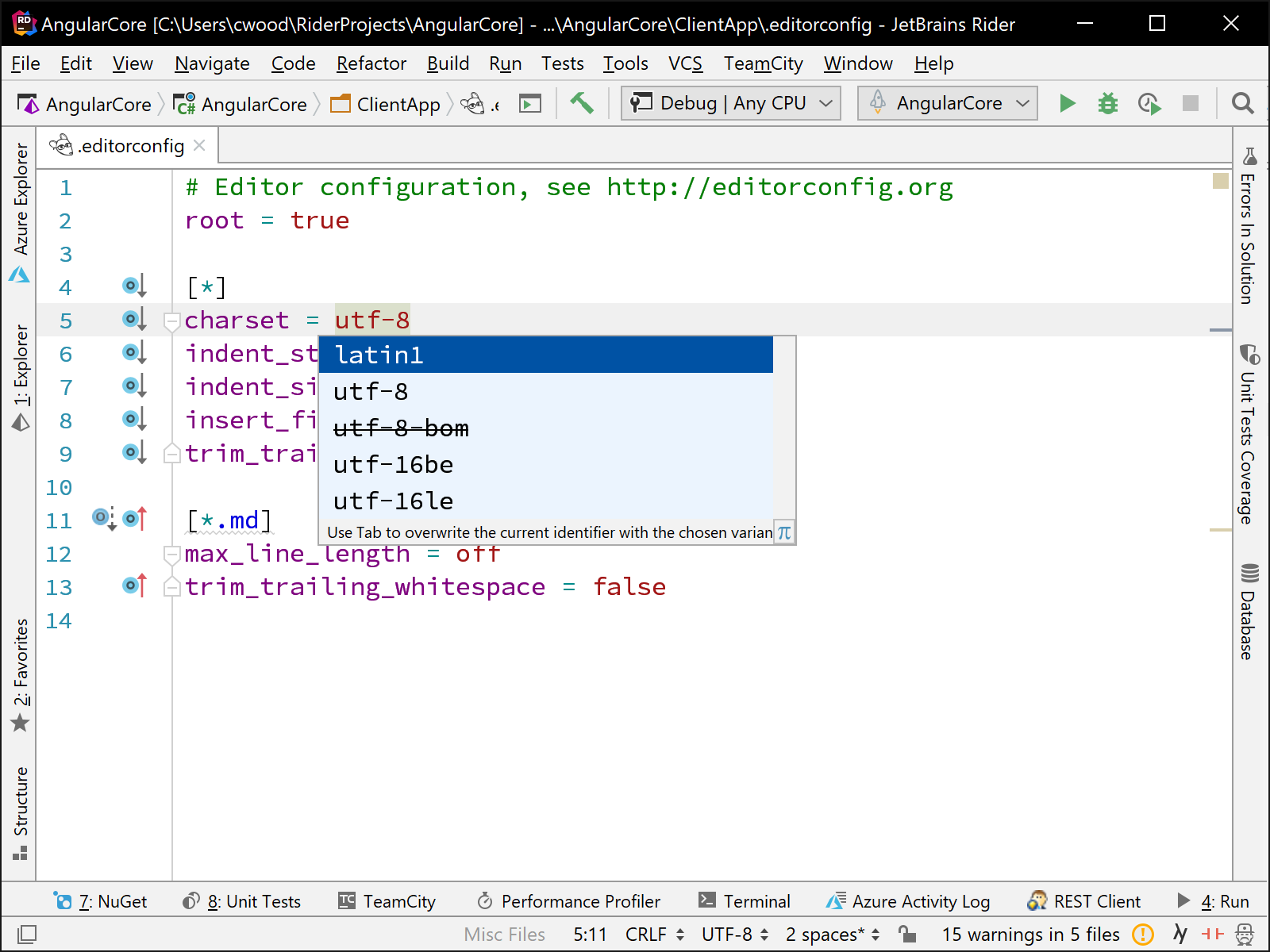Click gutter override icon on line 7

point(134,386)
